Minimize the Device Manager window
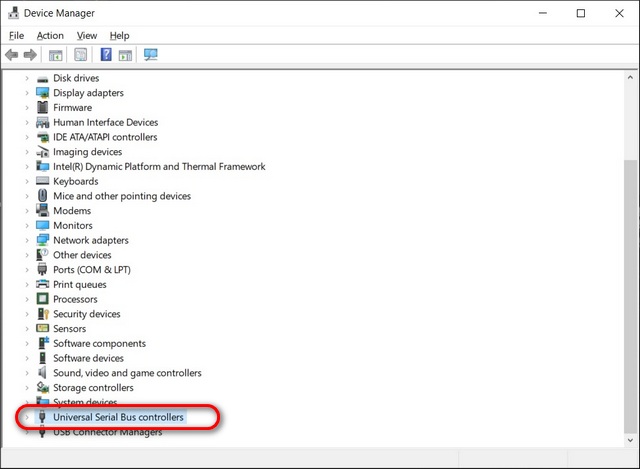 (543, 13)
